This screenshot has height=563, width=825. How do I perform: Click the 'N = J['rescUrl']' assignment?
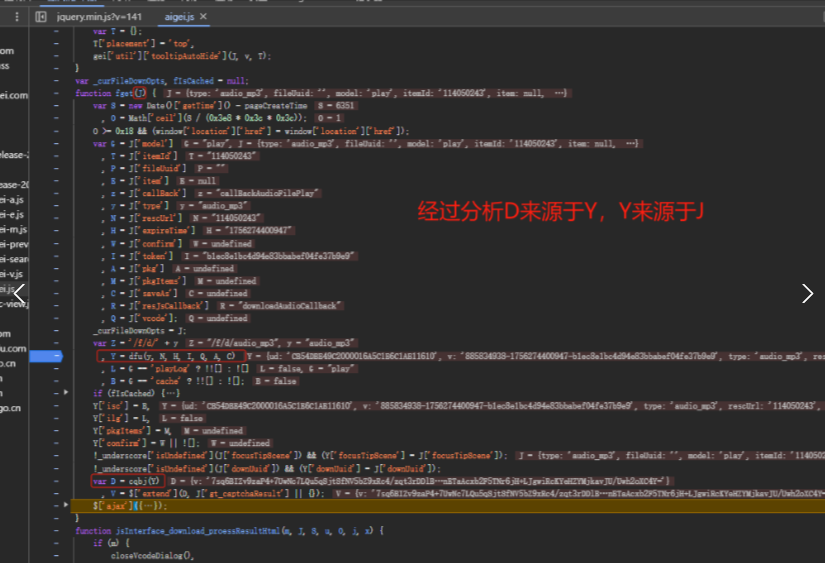[x=146, y=218]
